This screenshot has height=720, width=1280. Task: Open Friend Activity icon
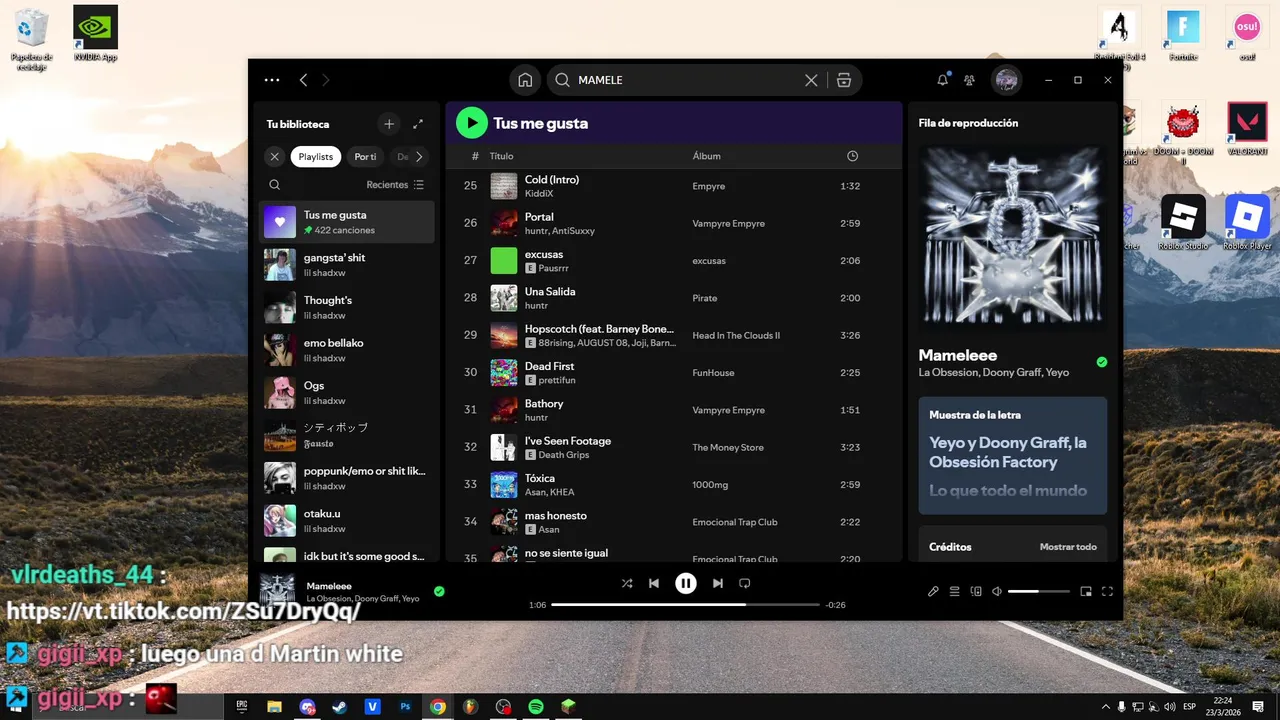coord(969,80)
